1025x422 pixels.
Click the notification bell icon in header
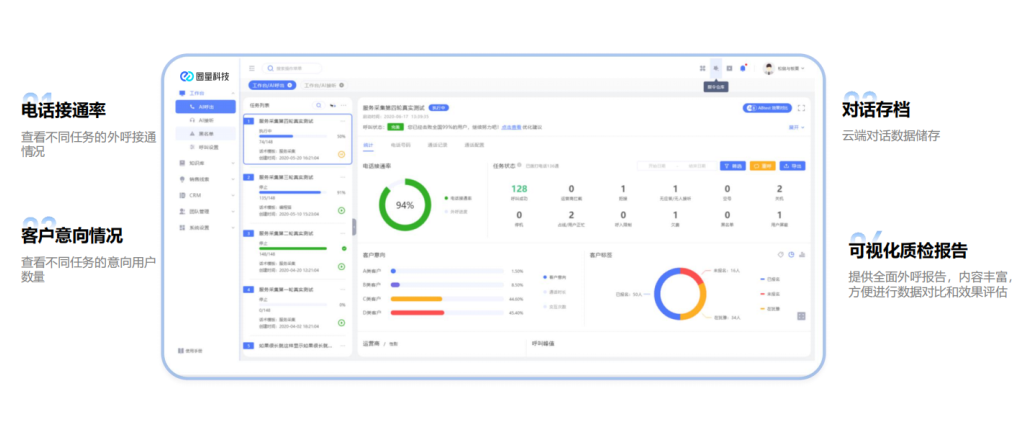coord(743,68)
